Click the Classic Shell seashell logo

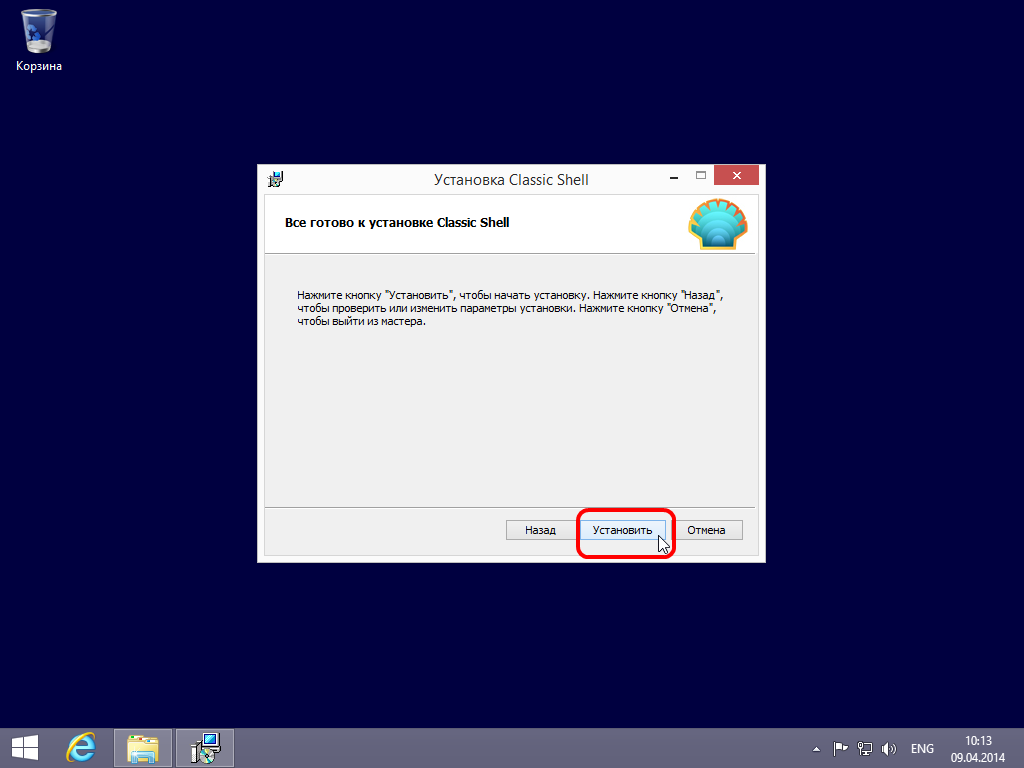click(718, 225)
